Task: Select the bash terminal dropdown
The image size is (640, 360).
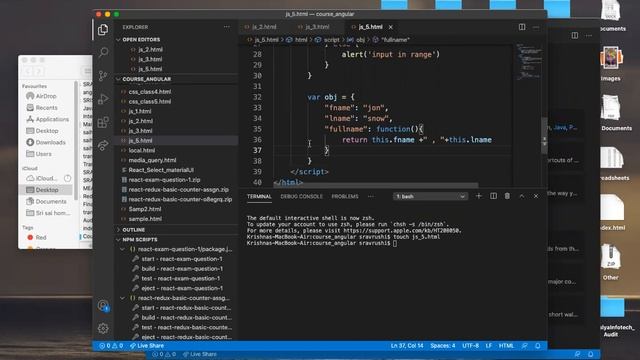Action: click(x=430, y=196)
